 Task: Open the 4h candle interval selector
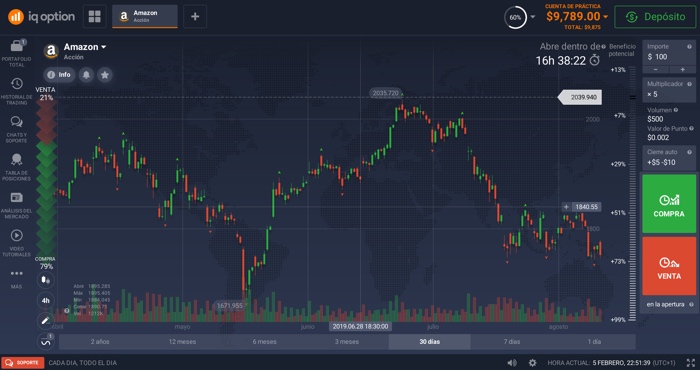(x=45, y=300)
